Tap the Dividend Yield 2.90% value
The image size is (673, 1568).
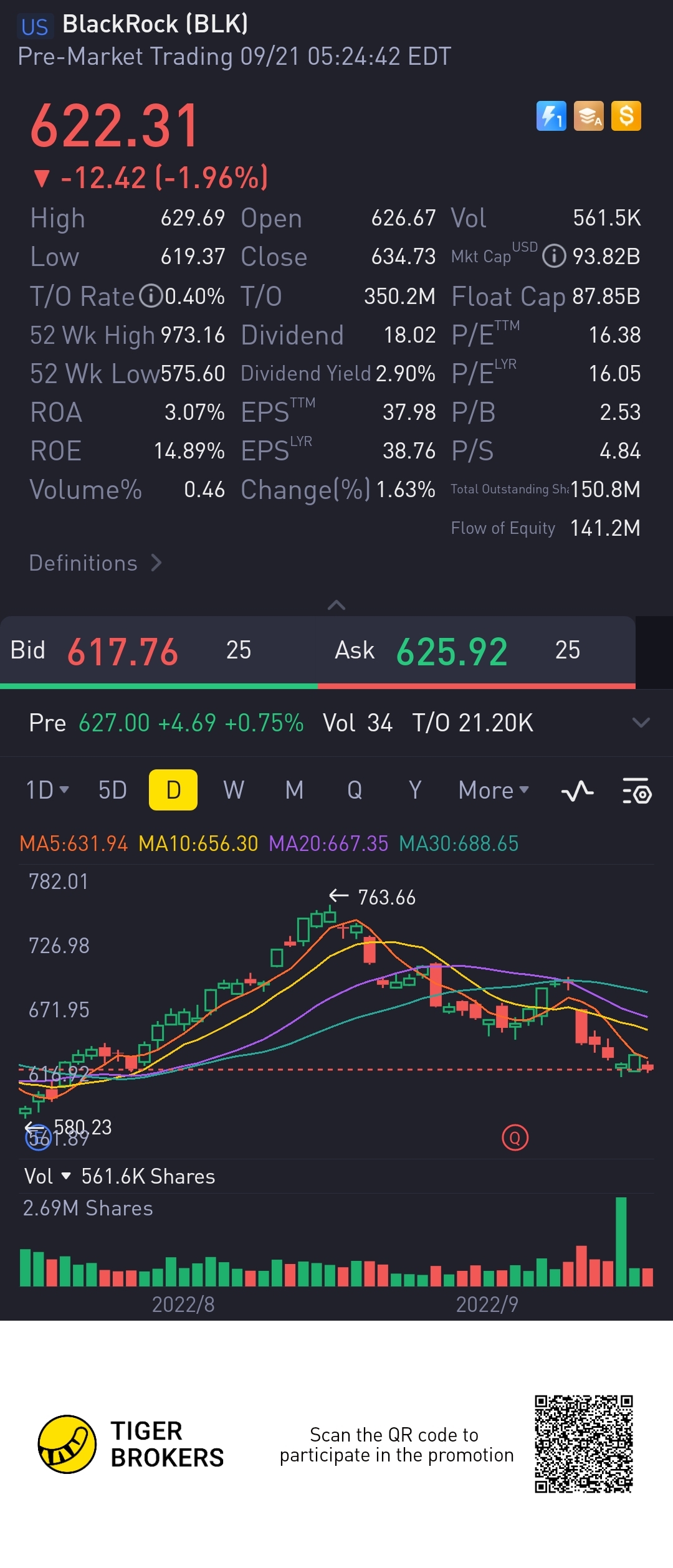[x=406, y=374]
